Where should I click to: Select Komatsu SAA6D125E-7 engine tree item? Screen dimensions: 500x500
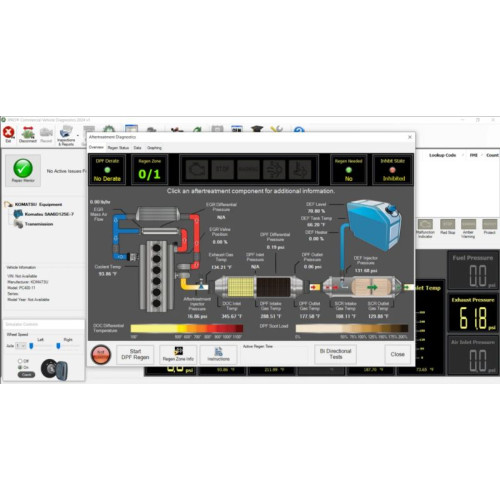[49, 214]
